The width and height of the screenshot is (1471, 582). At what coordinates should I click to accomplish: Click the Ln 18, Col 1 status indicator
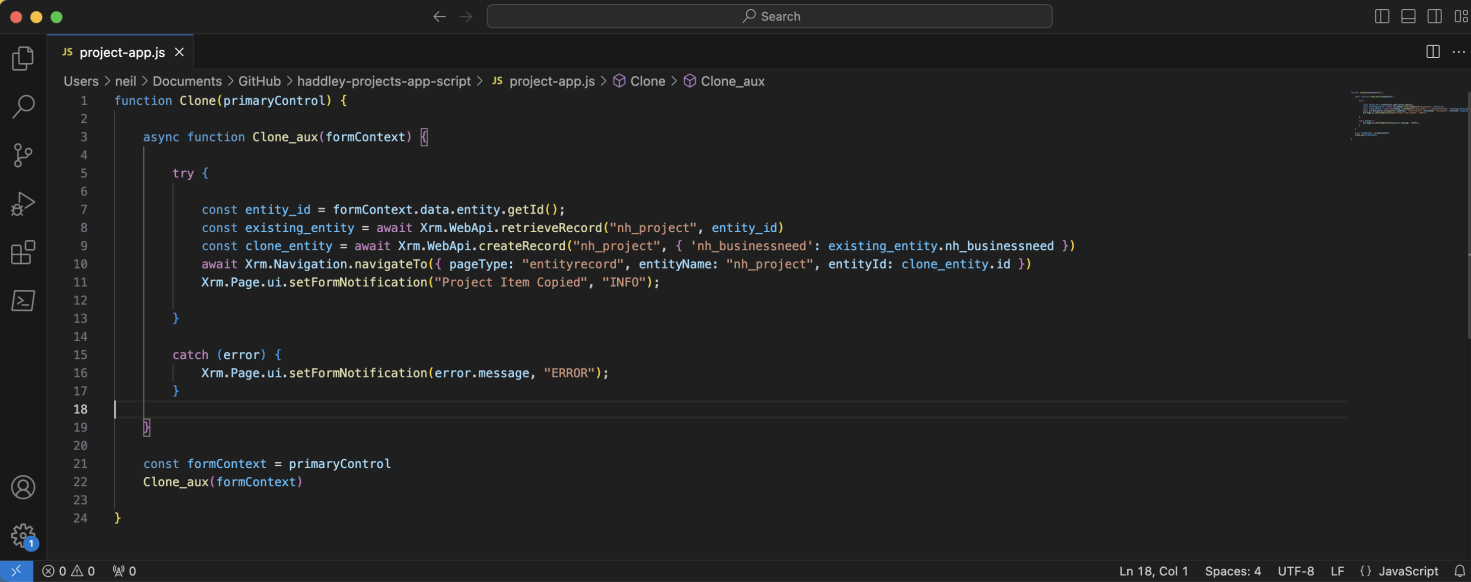pyautogui.click(x=1153, y=571)
